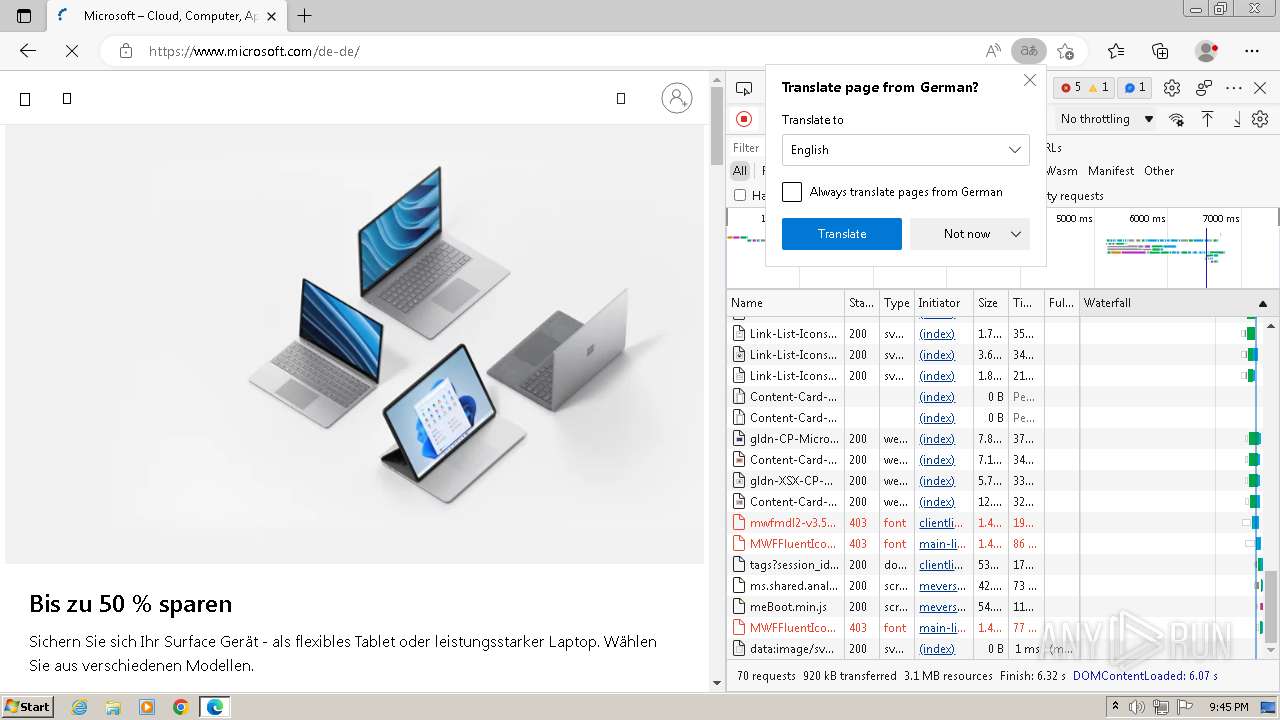Click the import HAR file arrow

tap(1207, 119)
